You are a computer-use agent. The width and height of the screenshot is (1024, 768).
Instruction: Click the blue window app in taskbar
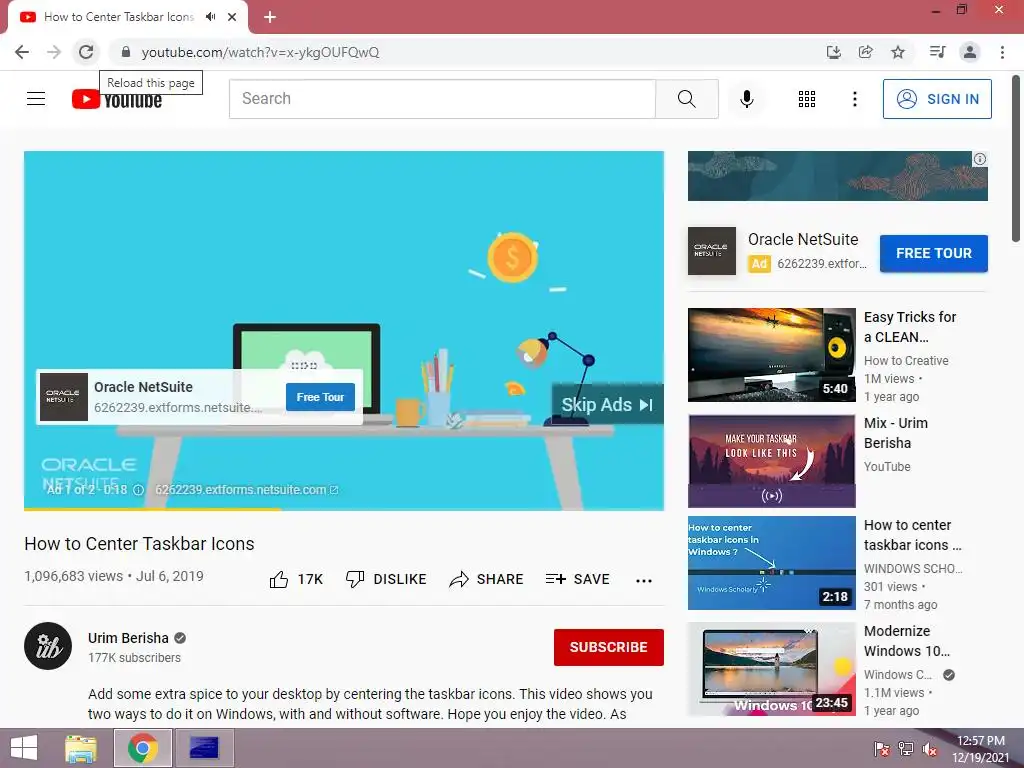204,748
